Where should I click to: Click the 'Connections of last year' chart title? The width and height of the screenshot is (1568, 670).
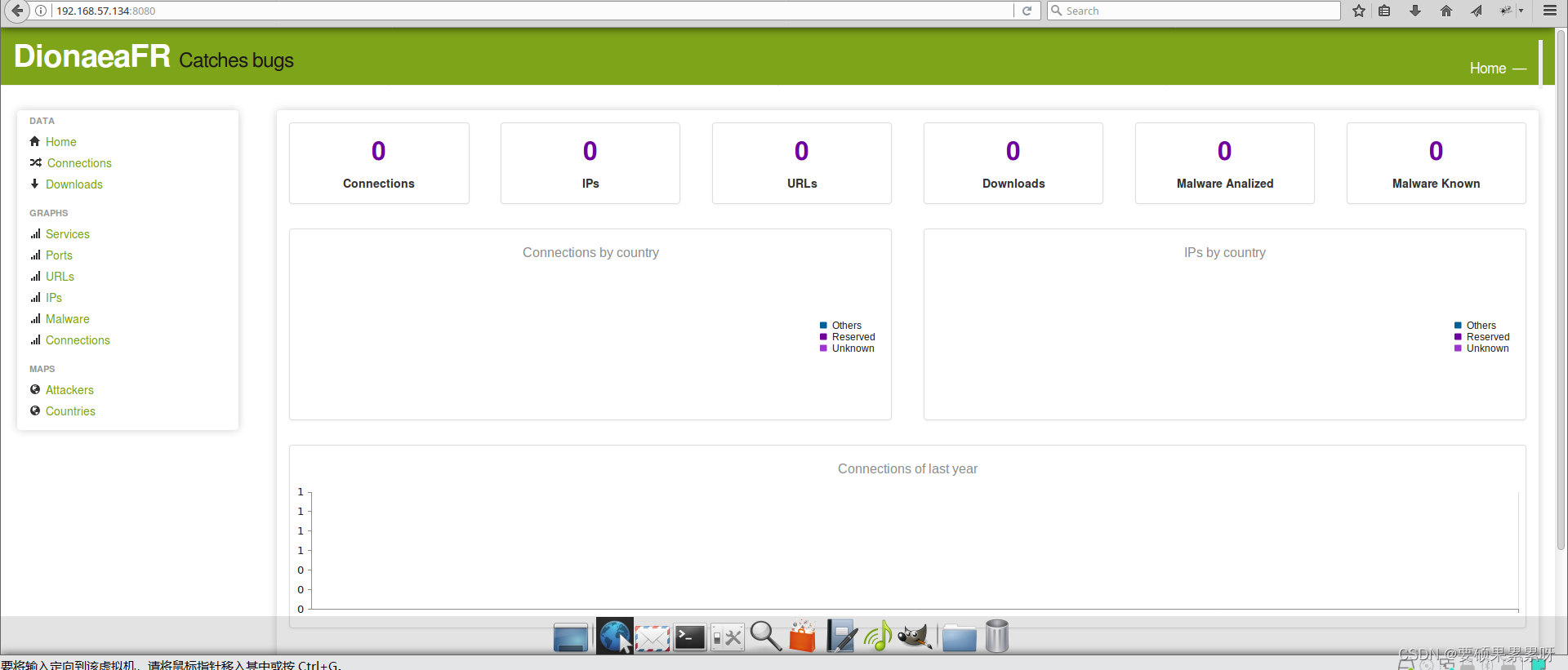[907, 469]
